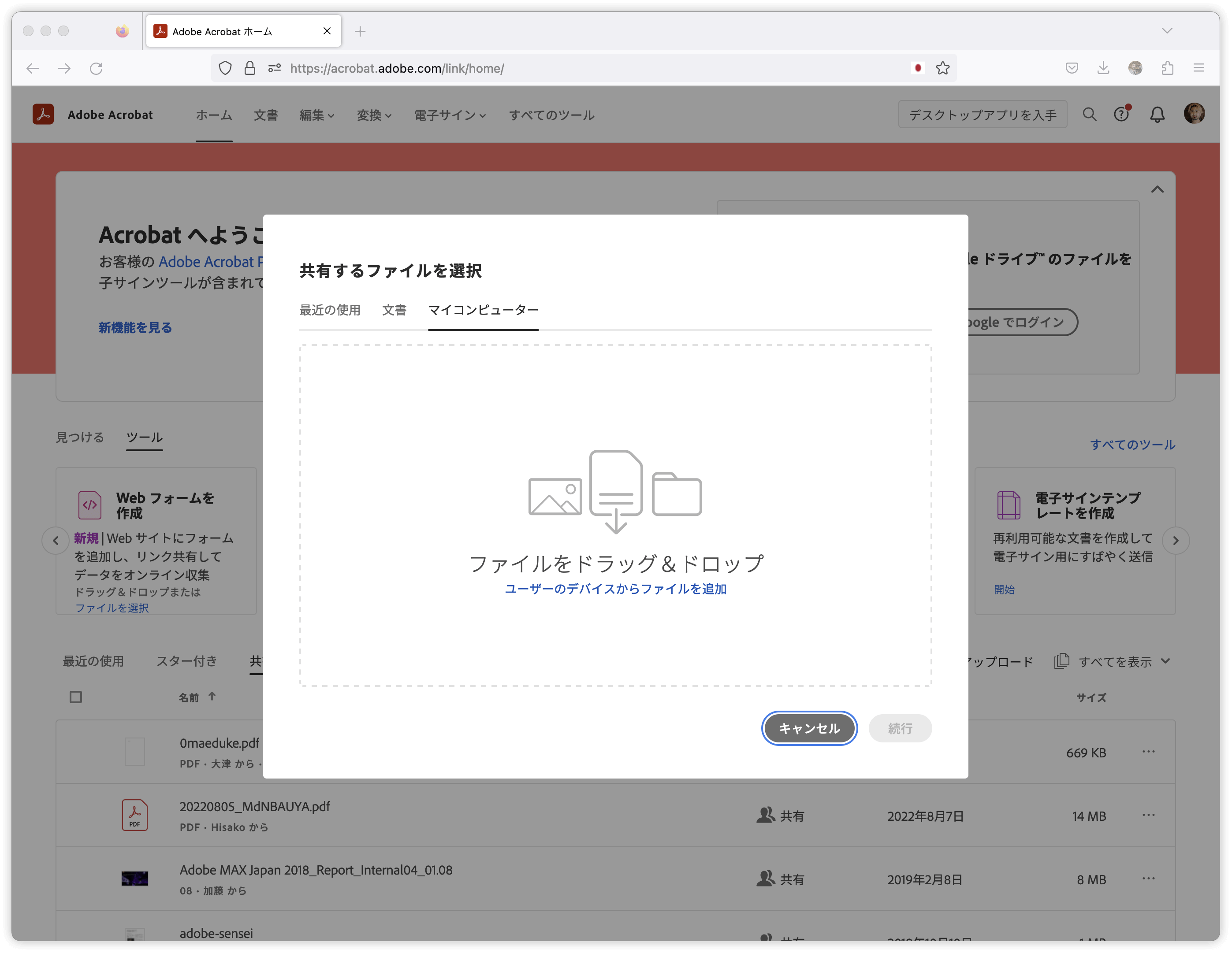Screen dimensions: 1232x953
Task: Switch to 最近の使用 file list tab
Action: click(x=93, y=661)
